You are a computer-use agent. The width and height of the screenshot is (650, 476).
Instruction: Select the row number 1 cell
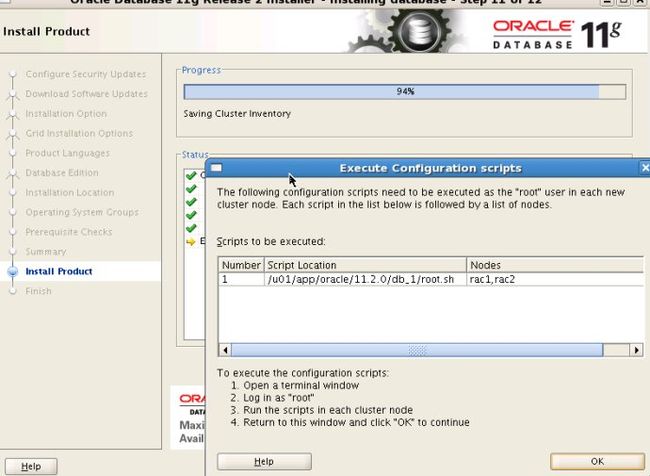coord(241,279)
